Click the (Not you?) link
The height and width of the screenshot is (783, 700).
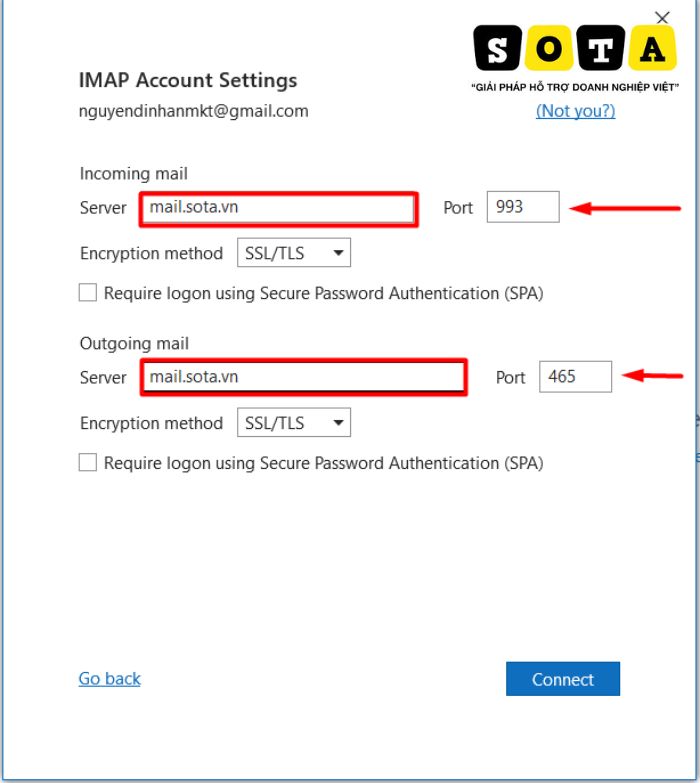576,111
